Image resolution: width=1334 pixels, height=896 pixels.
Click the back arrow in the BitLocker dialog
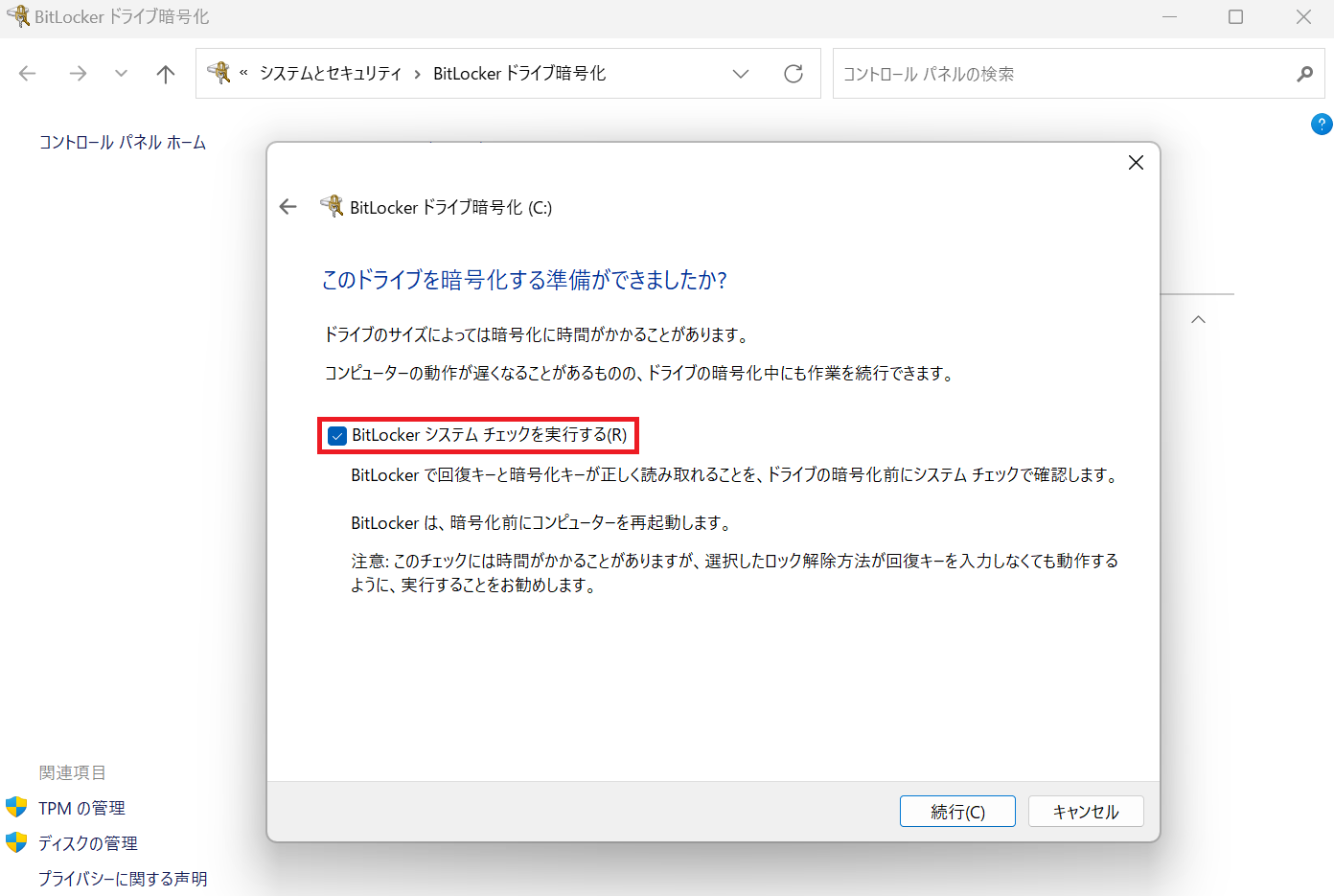click(287, 207)
